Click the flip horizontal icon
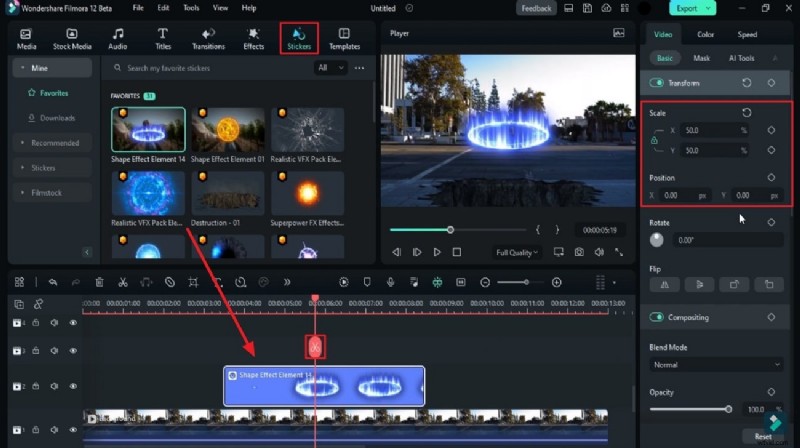This screenshot has height=448, width=800. point(664,285)
